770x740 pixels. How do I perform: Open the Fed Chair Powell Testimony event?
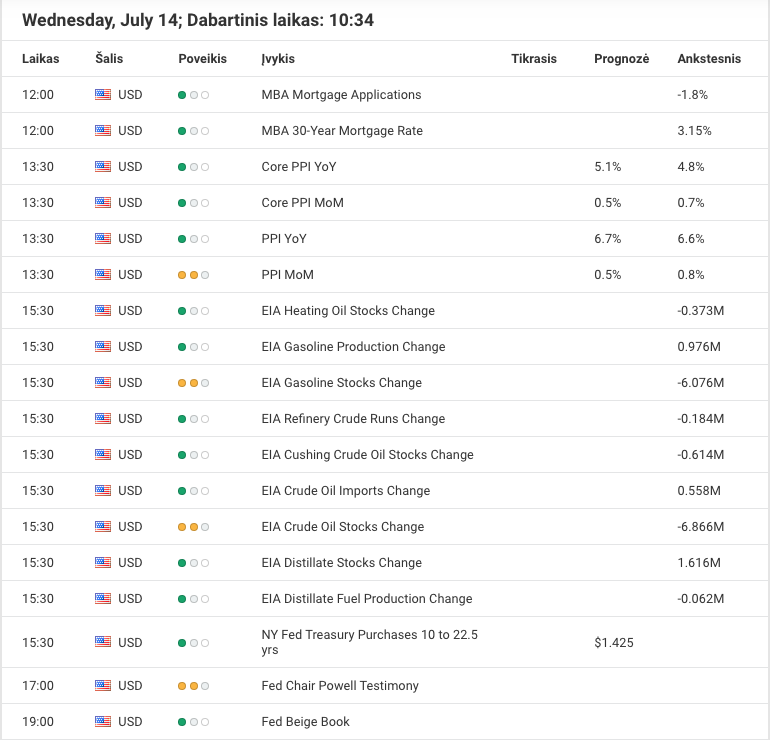[x=340, y=685]
